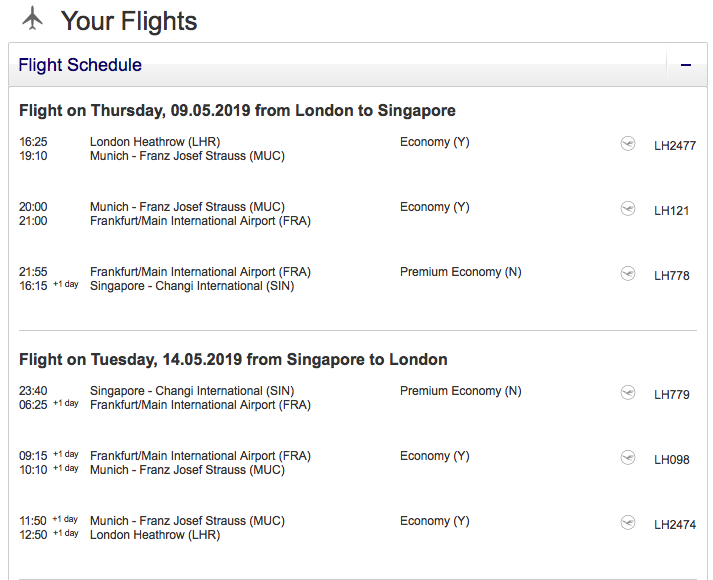Click Premium Economy (N) on LH778 row
Screen dimensions: 713x580
coord(460,272)
